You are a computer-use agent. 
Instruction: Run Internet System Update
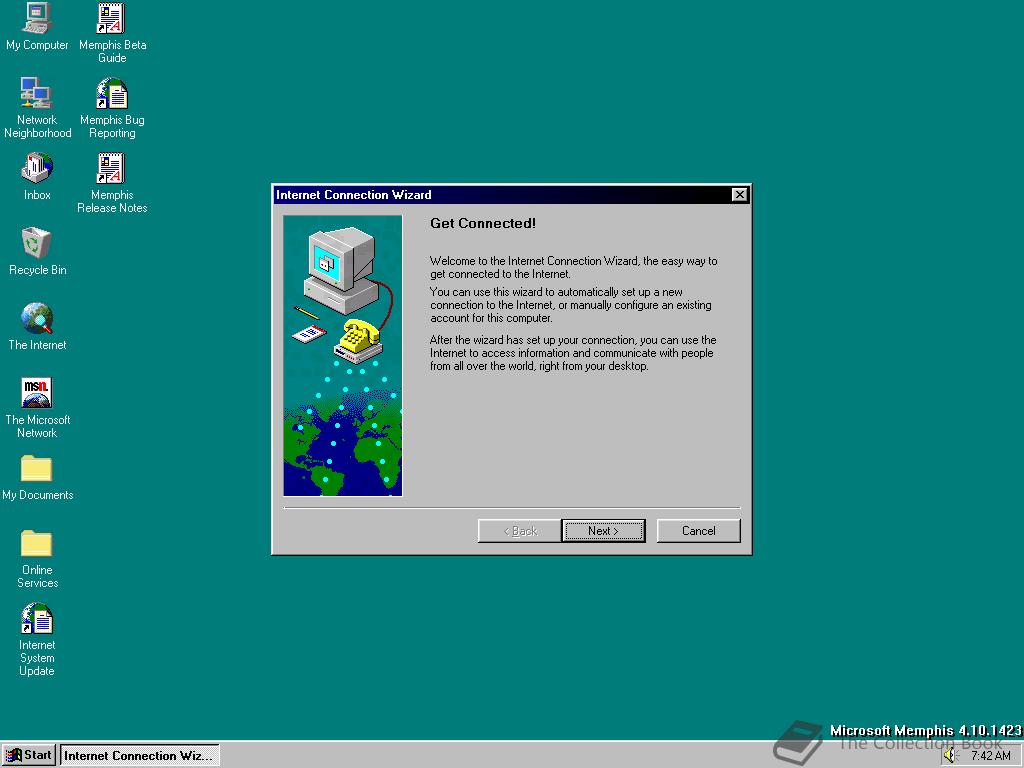click(37, 618)
